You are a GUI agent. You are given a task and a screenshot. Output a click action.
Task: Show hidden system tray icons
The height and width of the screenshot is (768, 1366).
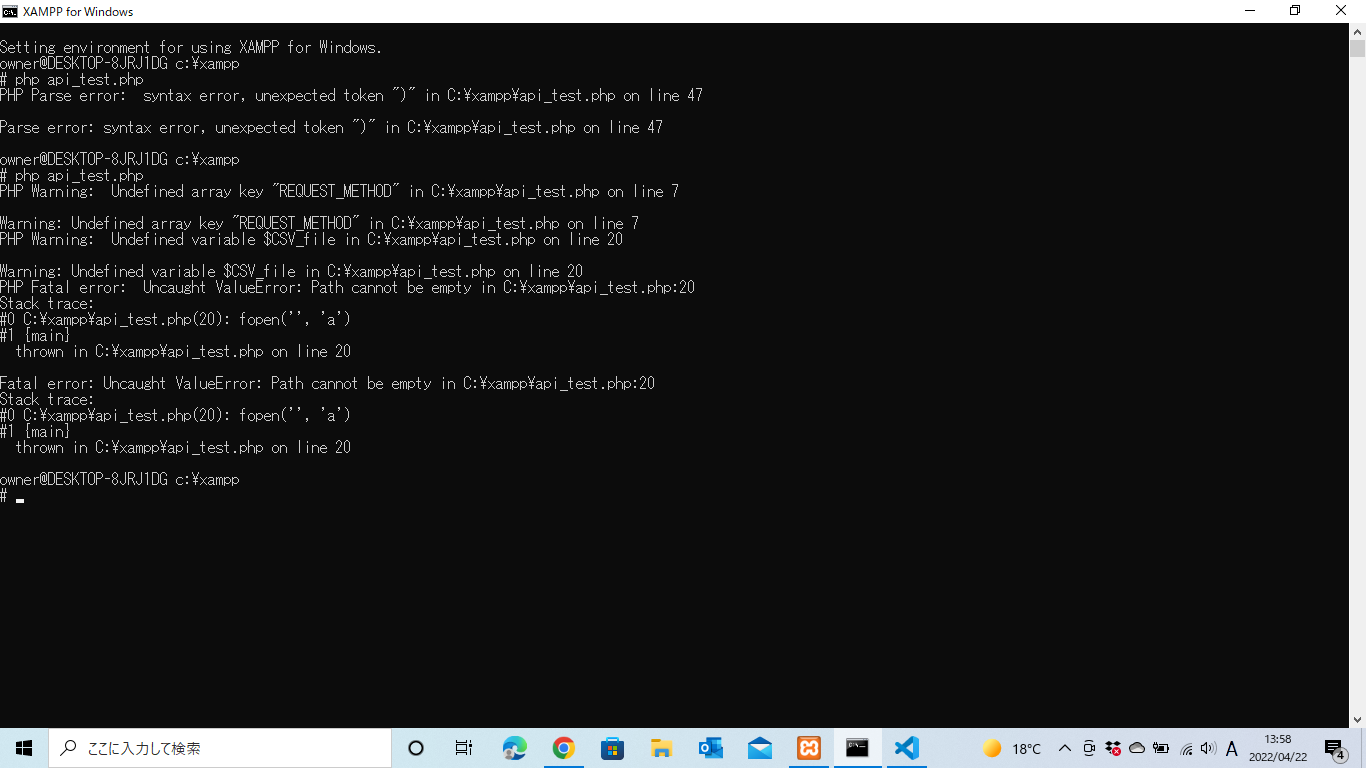(1065, 748)
